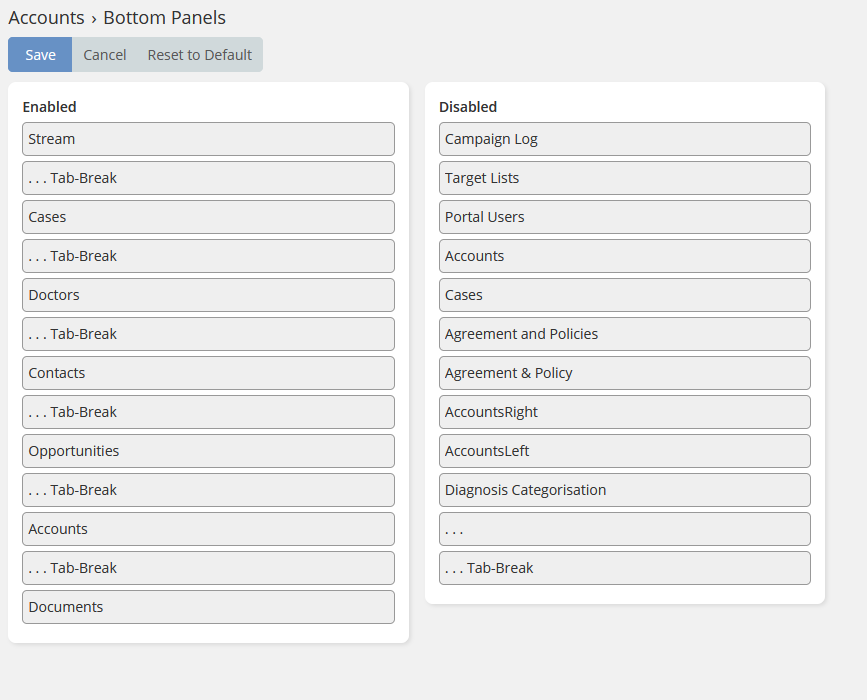This screenshot has width=867, height=700.
Task: Select Agreement and Policies item
Action: (x=624, y=334)
